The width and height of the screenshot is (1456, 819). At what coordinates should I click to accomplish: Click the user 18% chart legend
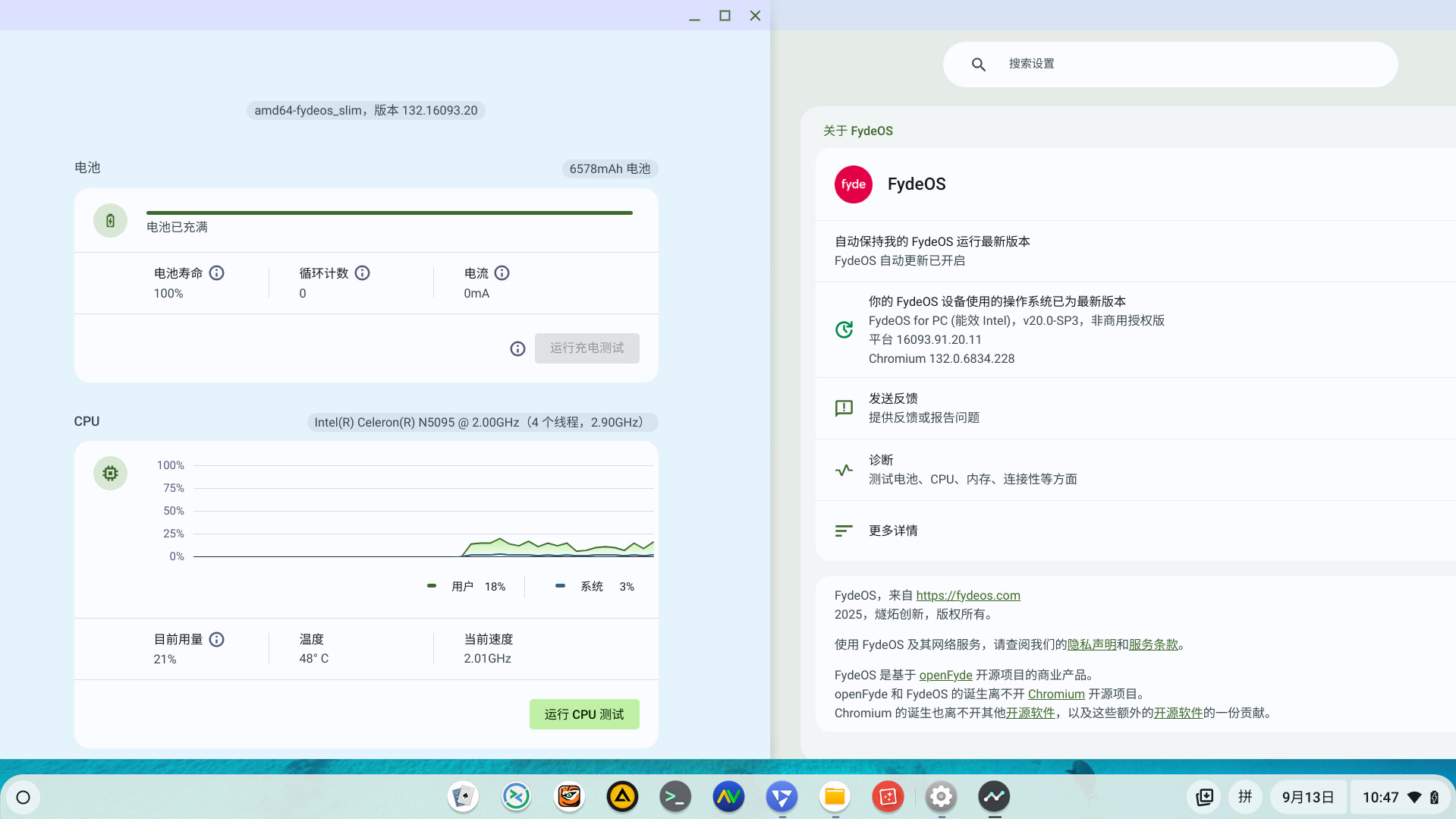[x=467, y=587]
